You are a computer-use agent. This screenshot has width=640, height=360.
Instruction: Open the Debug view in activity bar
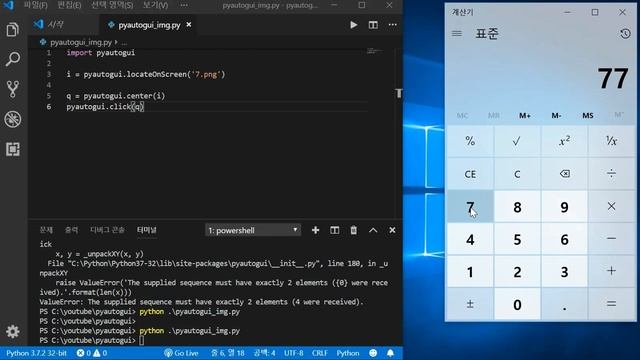click(13, 119)
